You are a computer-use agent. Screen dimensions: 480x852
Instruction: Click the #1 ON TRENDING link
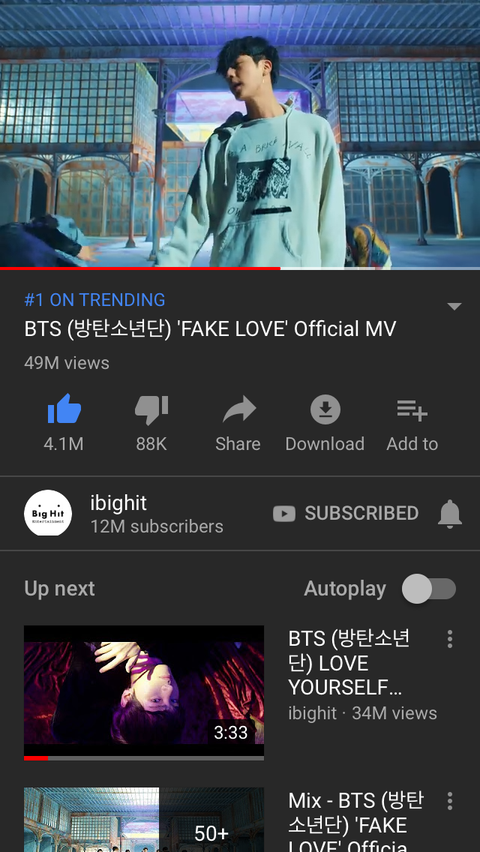coord(95,300)
